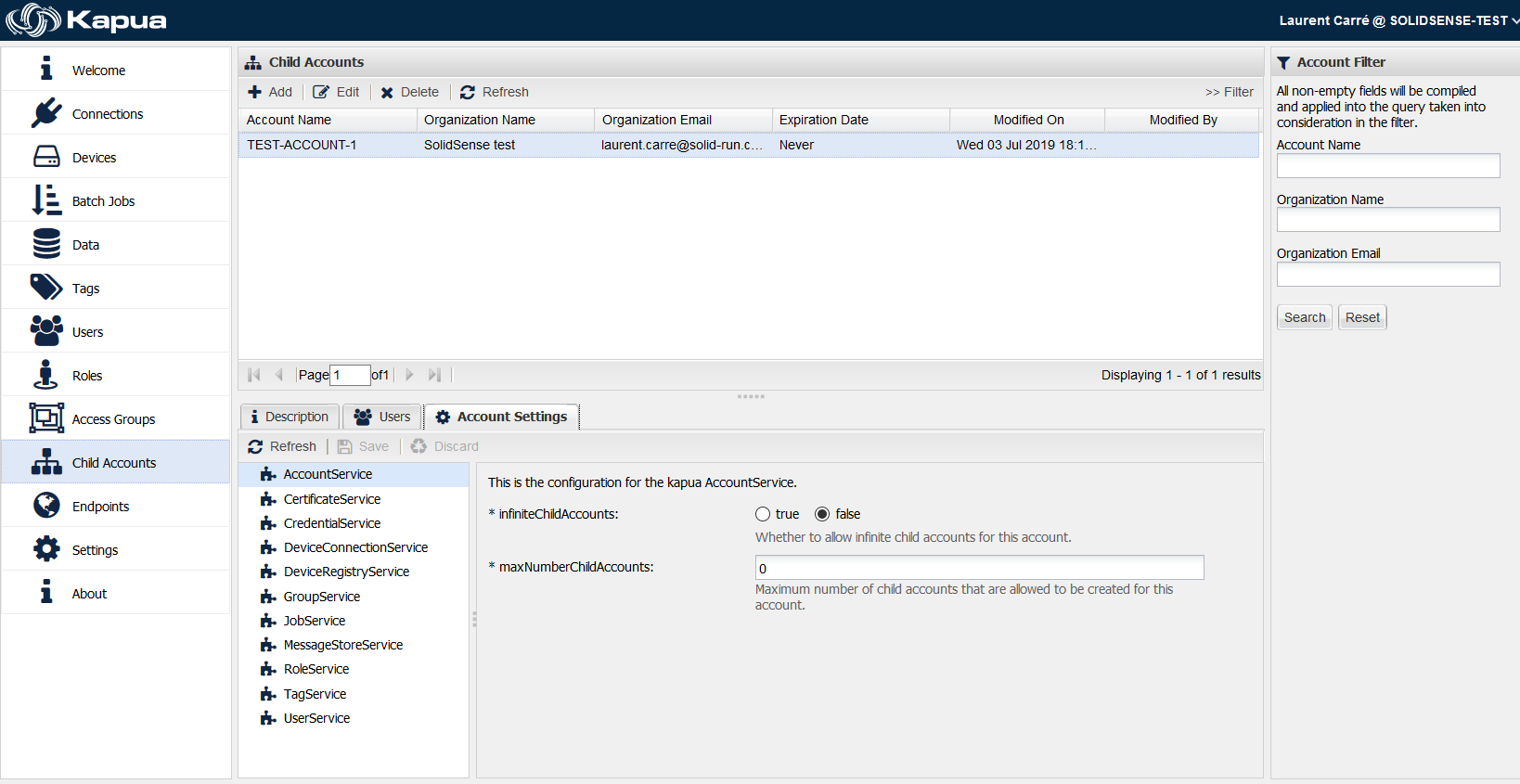Viewport: 1520px width, 784px height.
Task: Select MessageStoreService in services list
Action: [x=354, y=645]
